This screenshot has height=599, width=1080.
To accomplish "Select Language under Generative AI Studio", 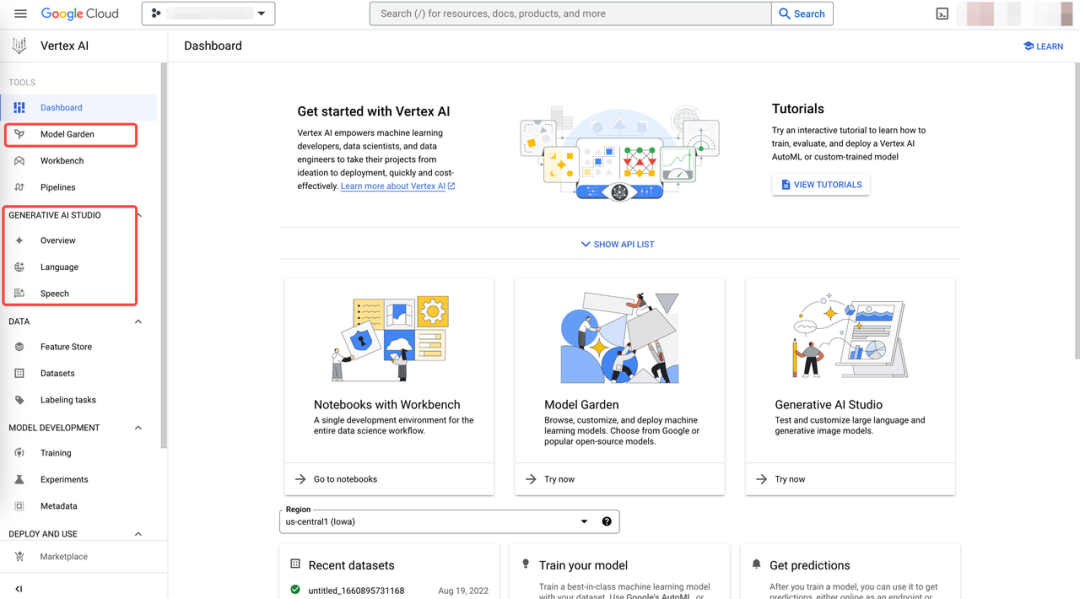I will click(x=59, y=268).
